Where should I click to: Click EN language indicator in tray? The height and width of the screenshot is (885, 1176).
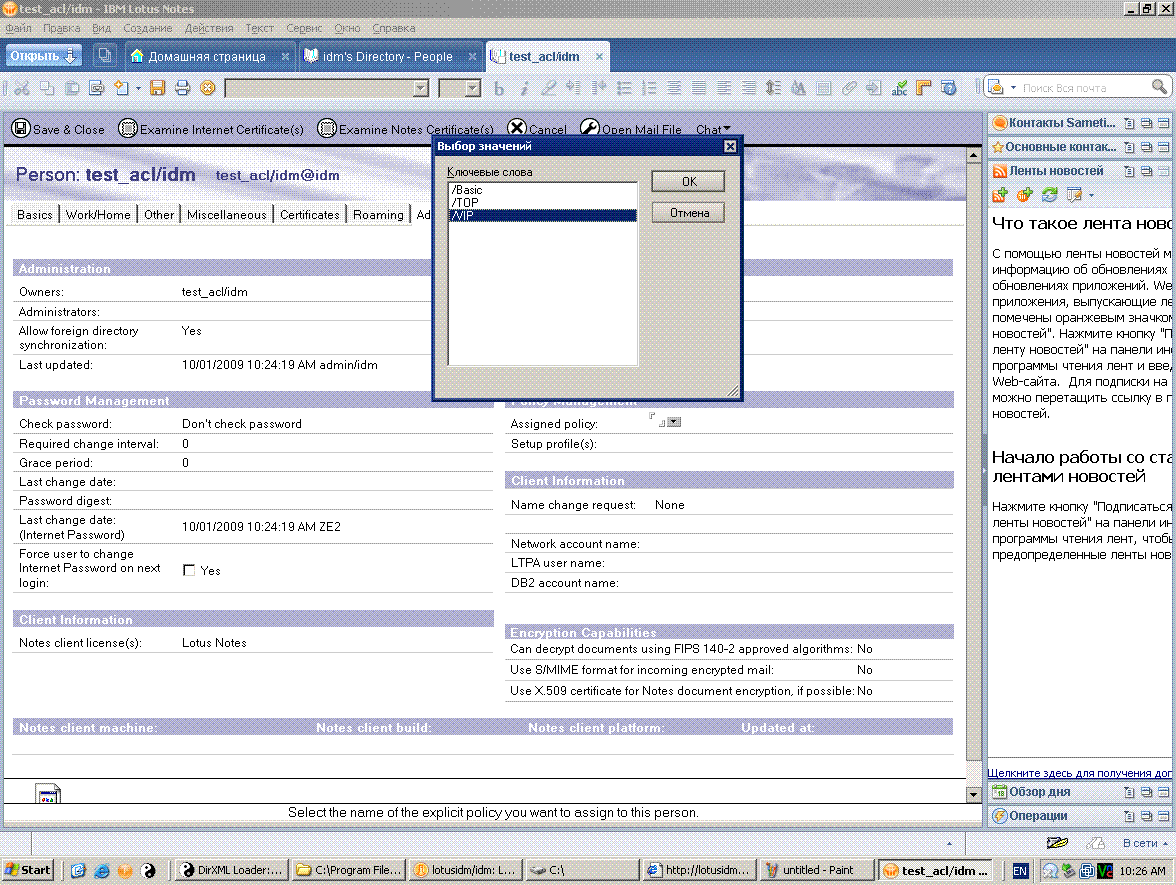[x=1020, y=871]
